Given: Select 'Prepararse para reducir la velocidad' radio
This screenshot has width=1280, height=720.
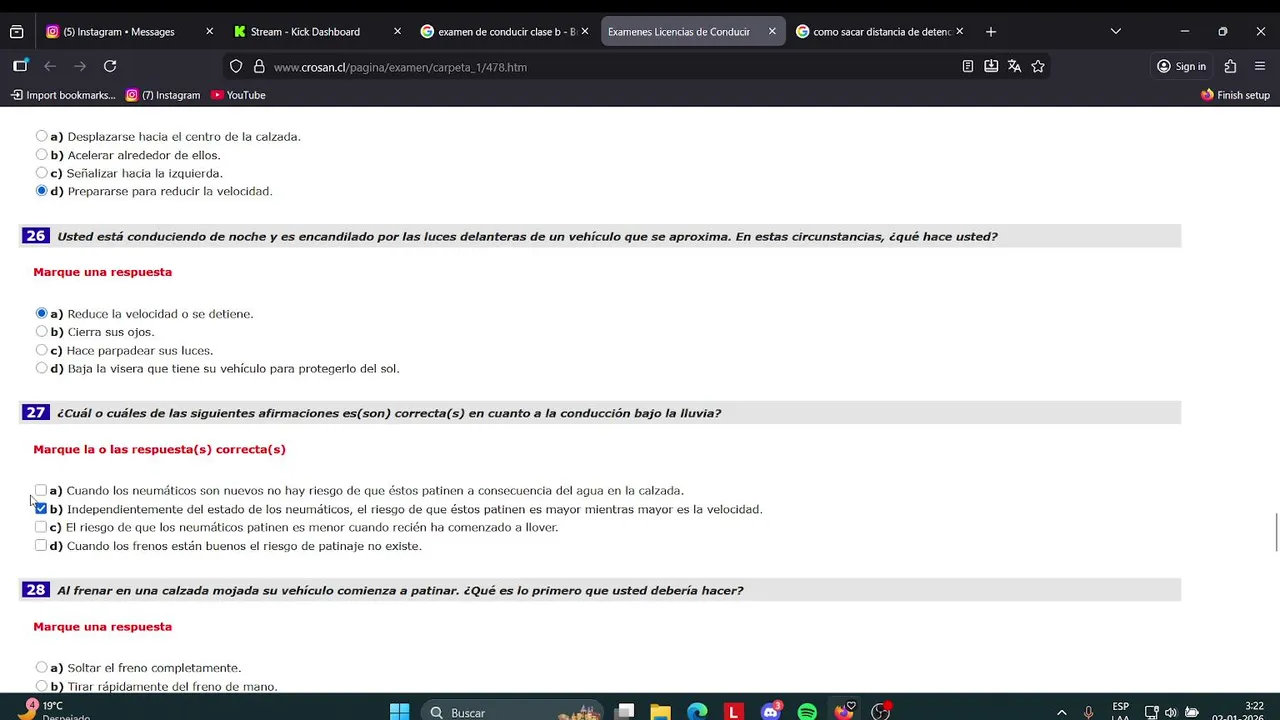Looking at the screenshot, I should [41, 190].
